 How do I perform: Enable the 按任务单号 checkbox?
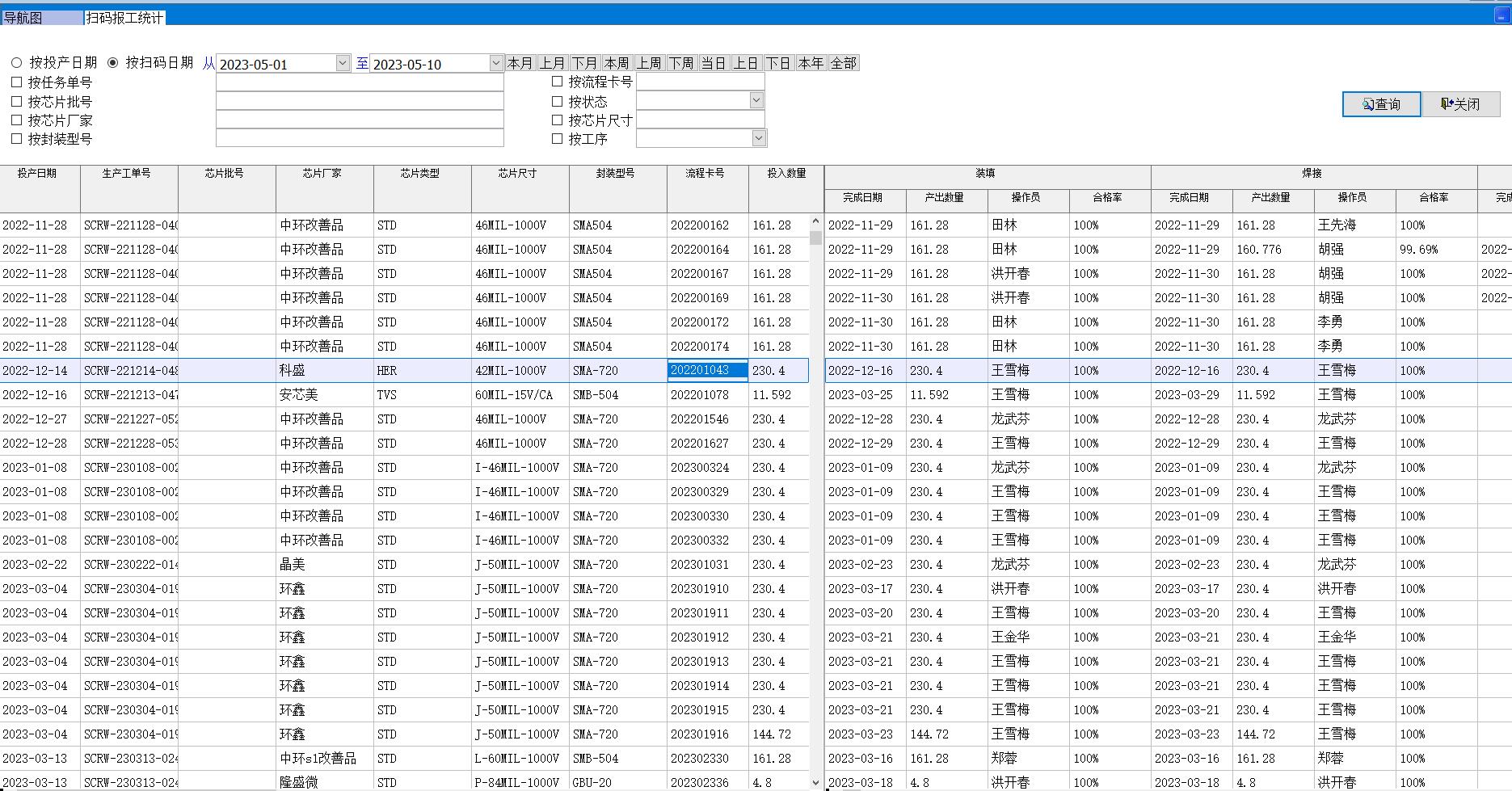pos(17,82)
